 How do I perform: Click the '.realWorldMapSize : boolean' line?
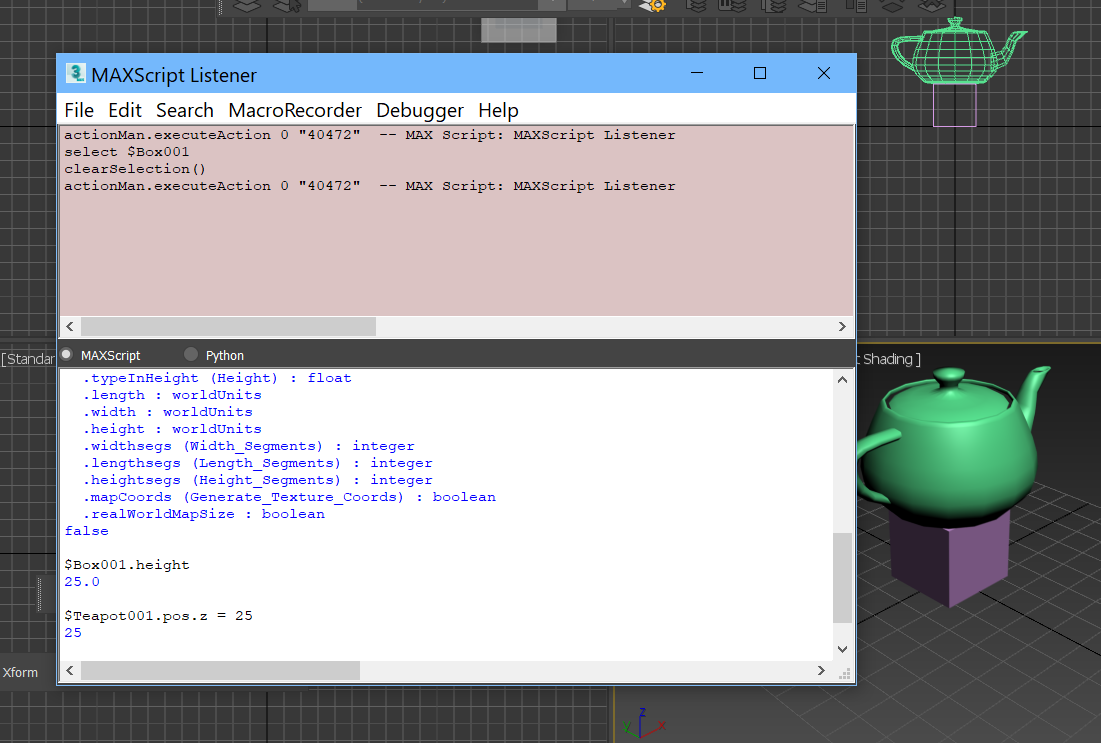(204, 513)
